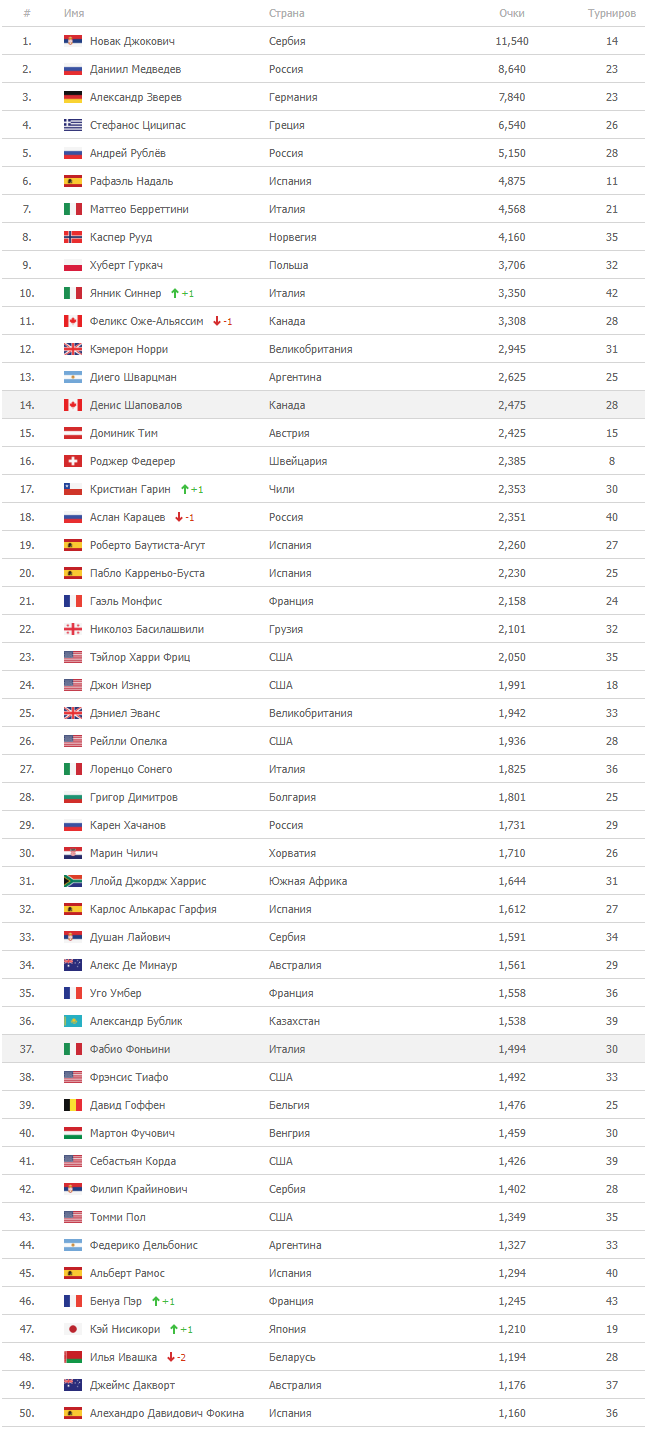645x1429 pixels.
Task: Click the South African flag beside Ллойд Харрис
Action: coord(72,881)
